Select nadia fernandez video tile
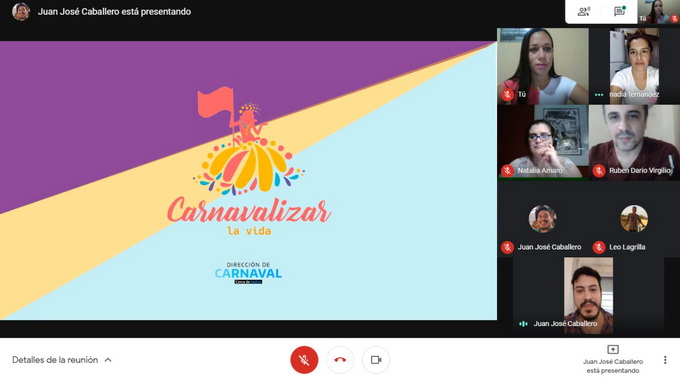The image size is (680, 382). (634, 66)
